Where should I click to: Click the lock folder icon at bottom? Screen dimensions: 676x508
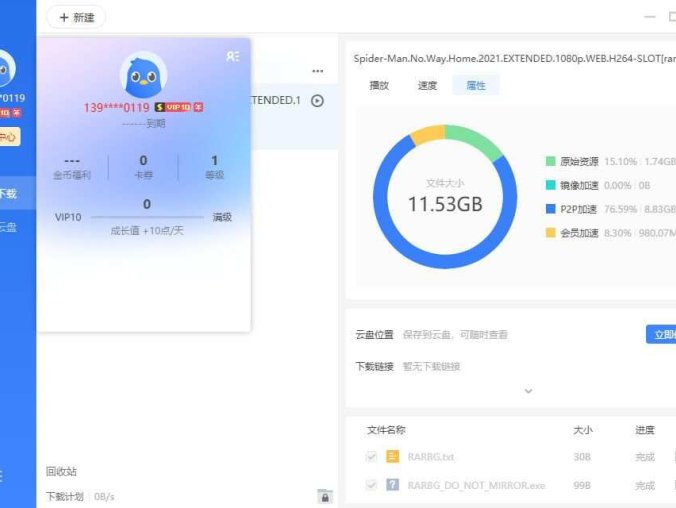325,496
